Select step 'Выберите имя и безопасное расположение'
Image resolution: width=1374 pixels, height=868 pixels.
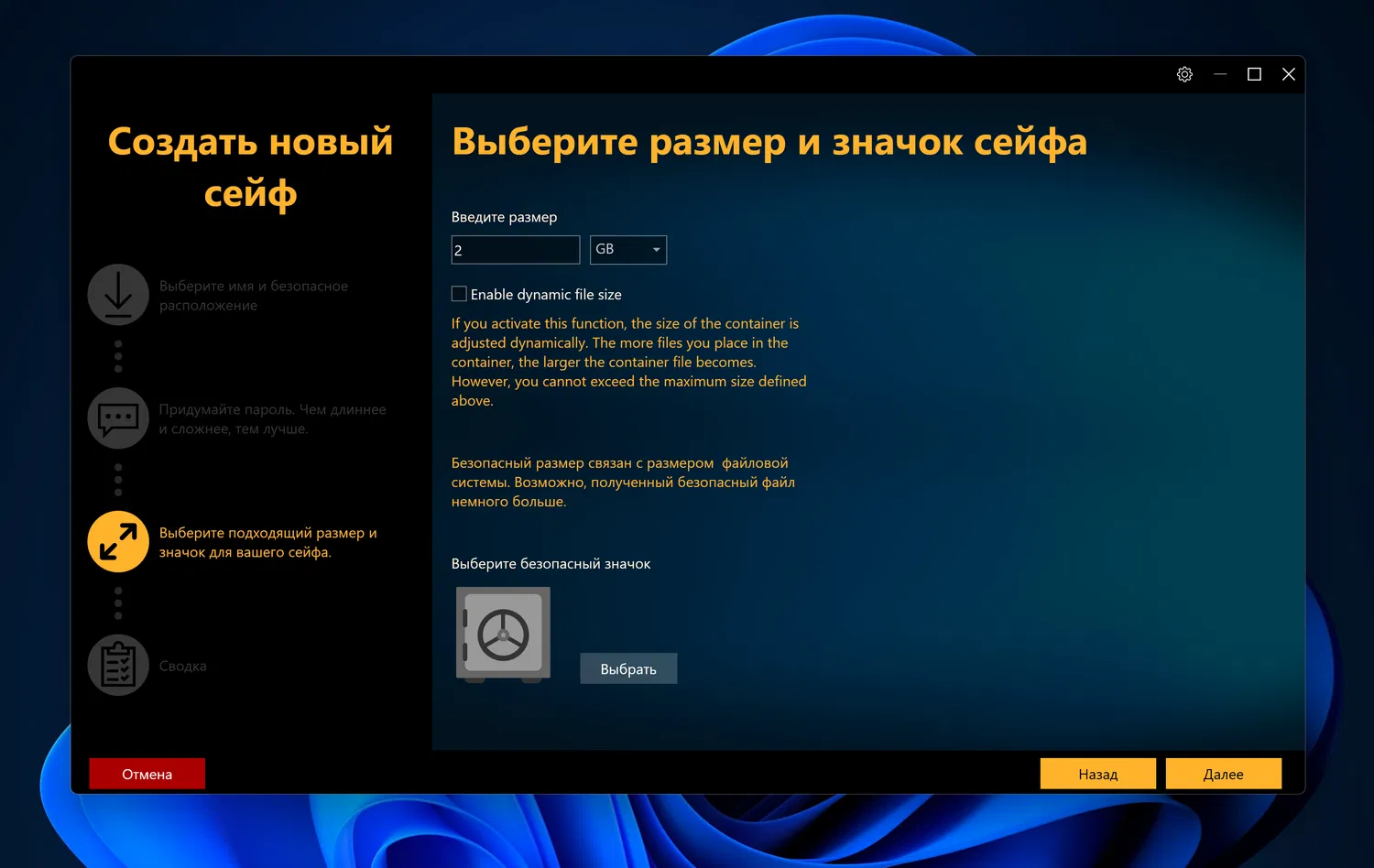point(254,296)
